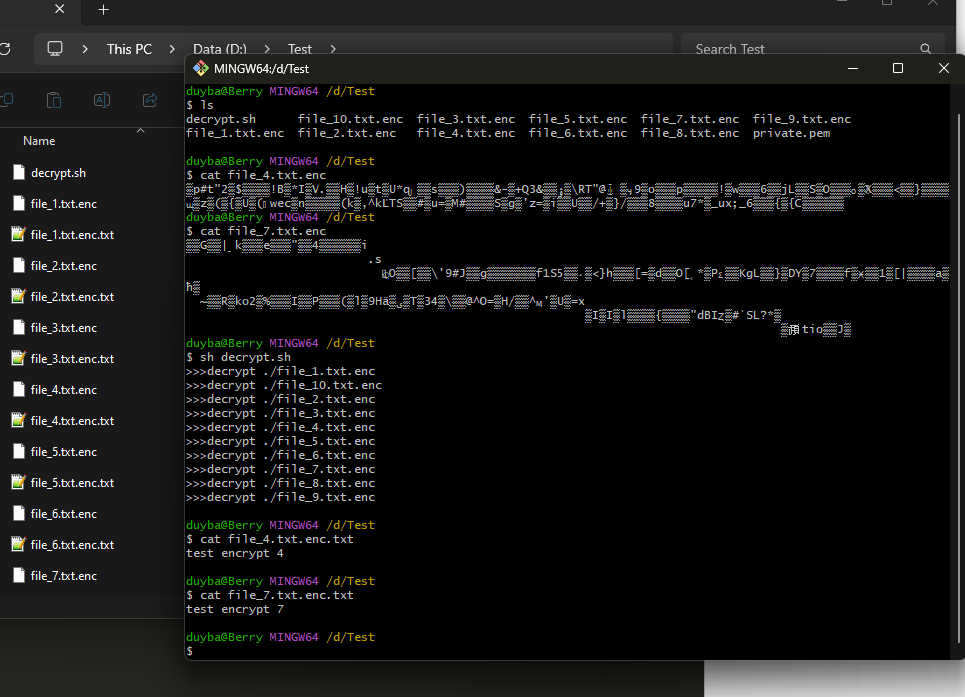Navigate to This PC in address bar
The width and height of the screenshot is (965, 697).
pos(129,49)
